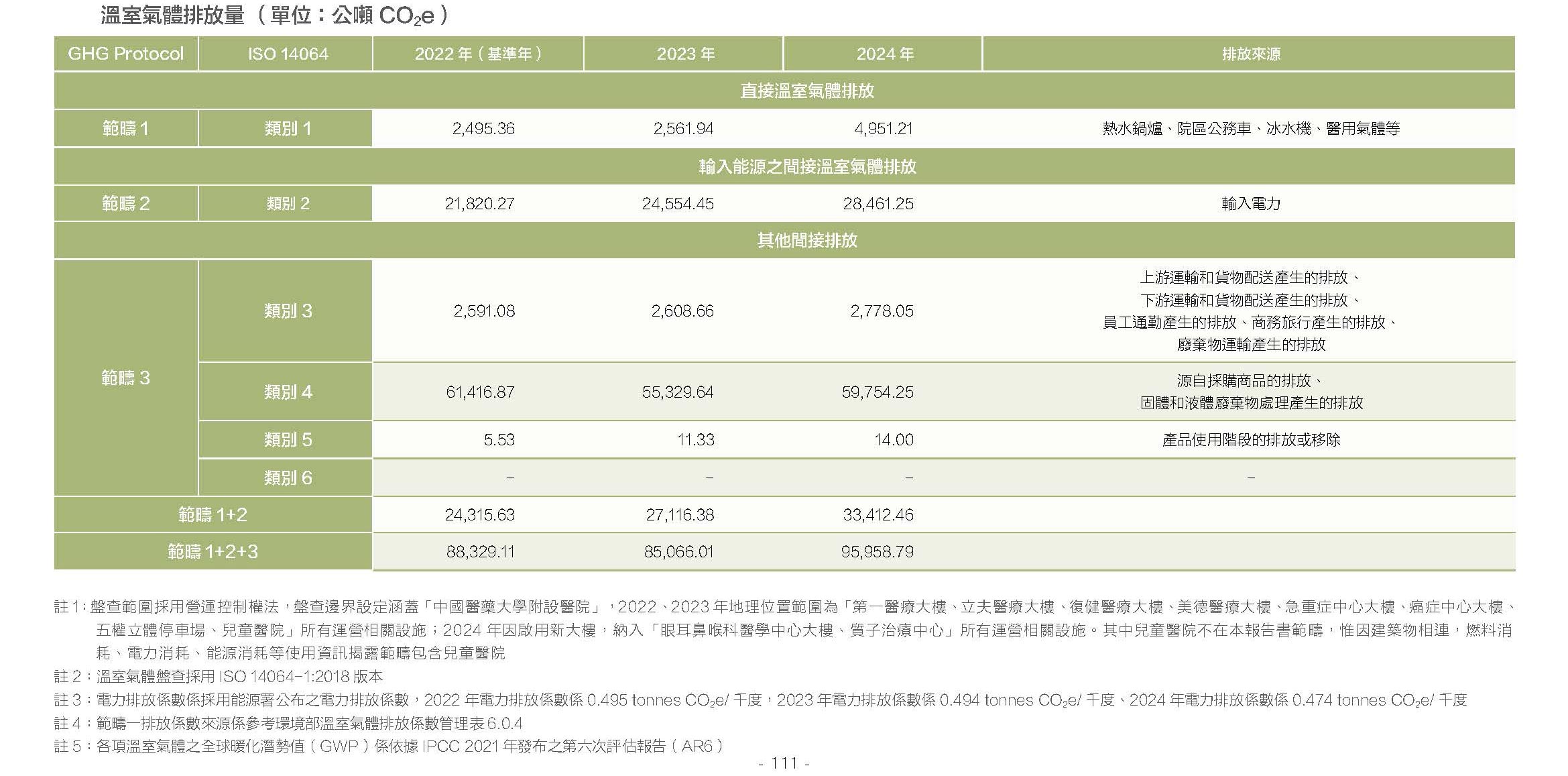The height and width of the screenshot is (776, 1568).
Task: Click the page number 111
Action: coord(784,763)
